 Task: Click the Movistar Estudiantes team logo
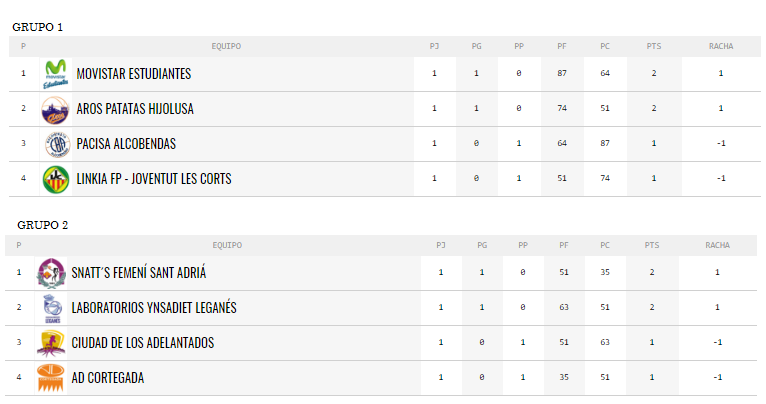pyautogui.click(x=56, y=74)
